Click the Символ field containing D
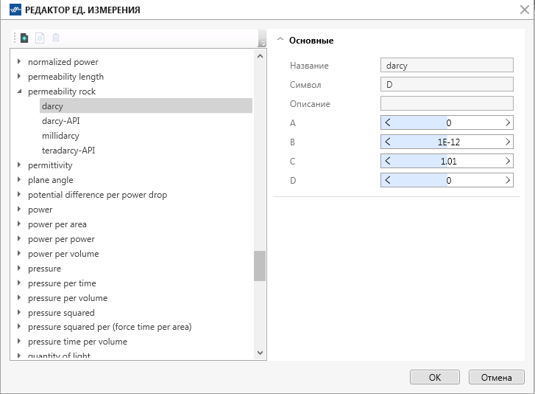Viewport: 535px width, 394px height. (447, 84)
